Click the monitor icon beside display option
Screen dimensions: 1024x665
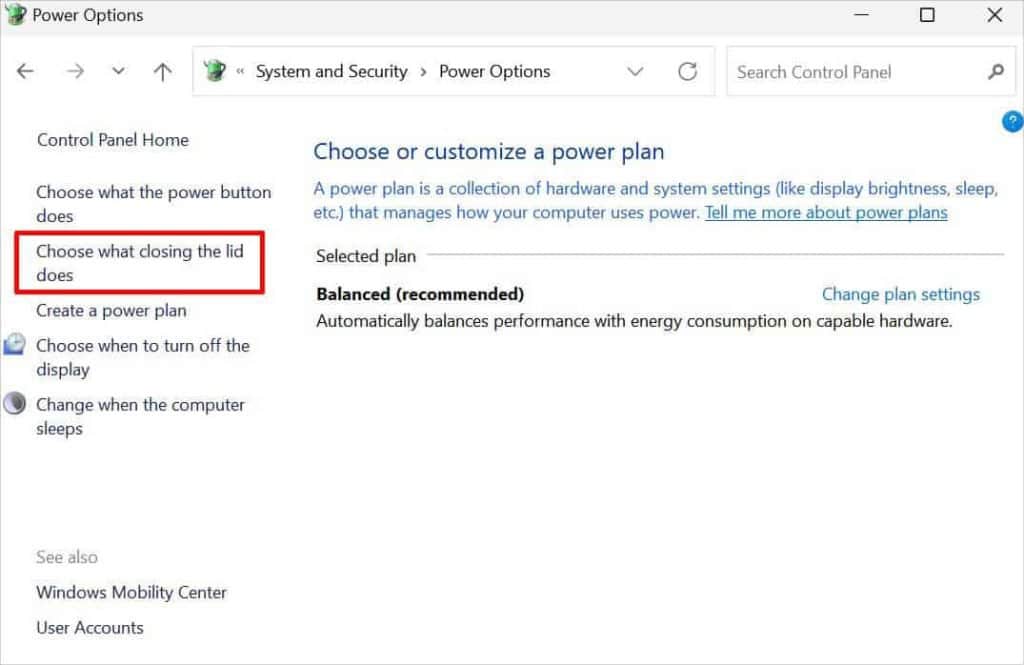click(x=15, y=345)
